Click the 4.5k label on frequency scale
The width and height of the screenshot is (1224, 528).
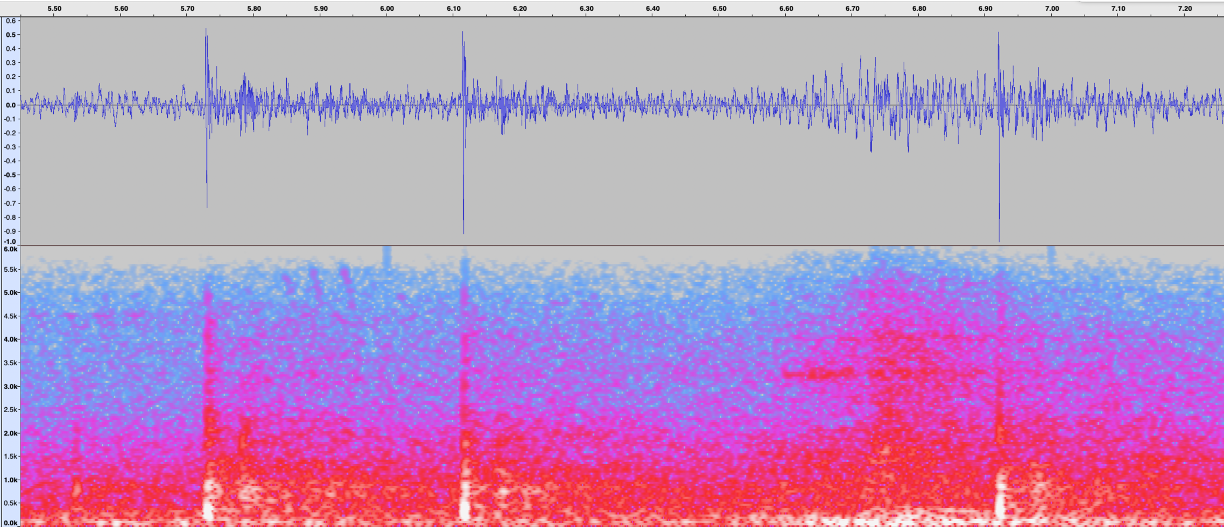click(11, 316)
